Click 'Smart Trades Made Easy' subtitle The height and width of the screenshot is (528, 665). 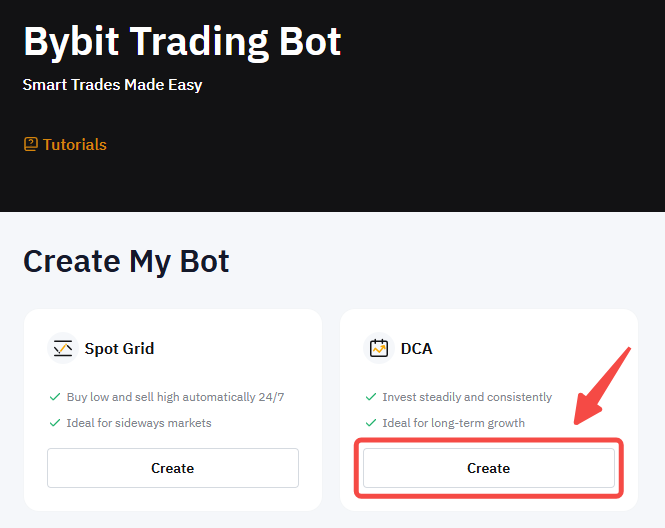112,85
